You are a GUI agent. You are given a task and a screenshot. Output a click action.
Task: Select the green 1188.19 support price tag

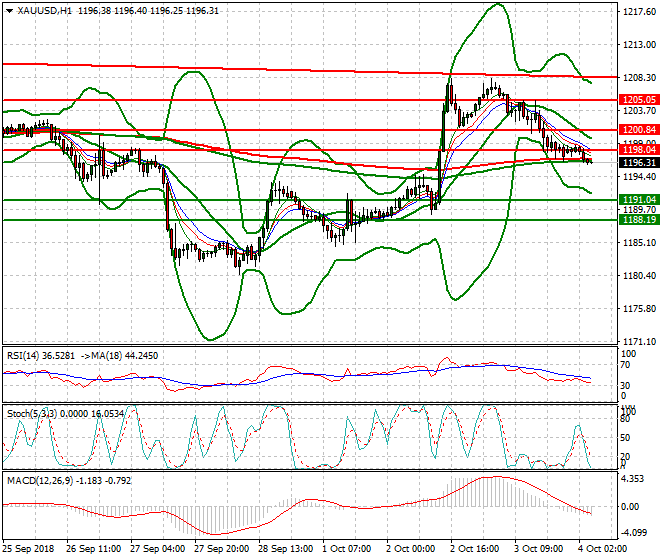point(638,219)
